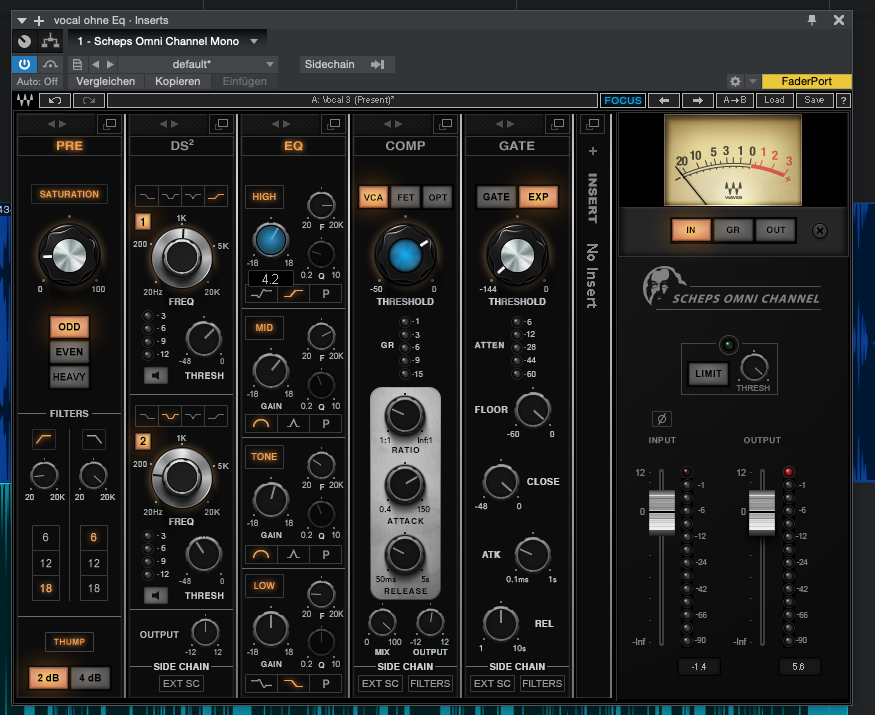Expand the PRE module window icon
The height and width of the screenshot is (715, 875).
(109, 123)
